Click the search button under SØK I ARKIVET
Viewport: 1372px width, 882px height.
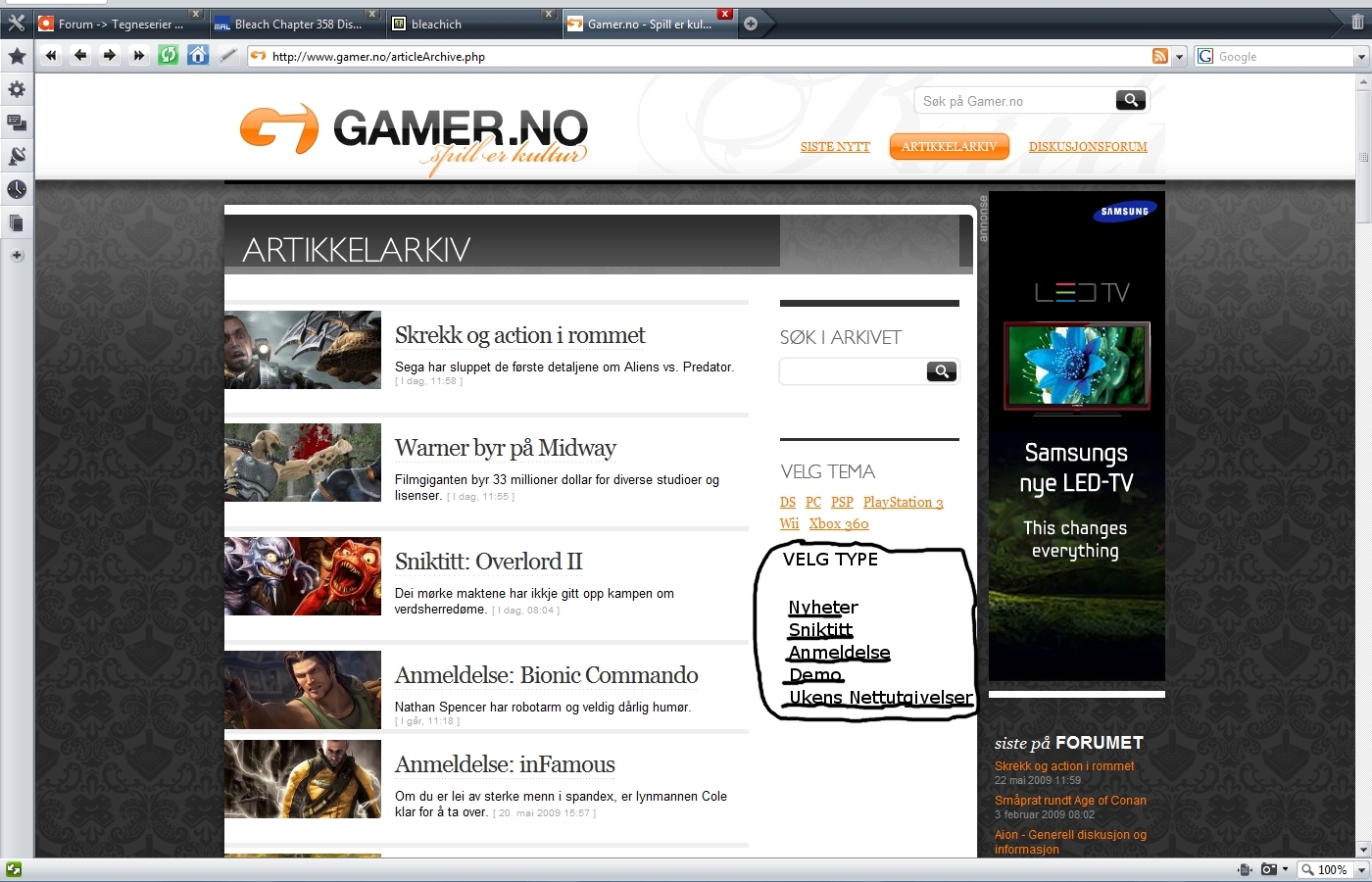click(x=942, y=371)
